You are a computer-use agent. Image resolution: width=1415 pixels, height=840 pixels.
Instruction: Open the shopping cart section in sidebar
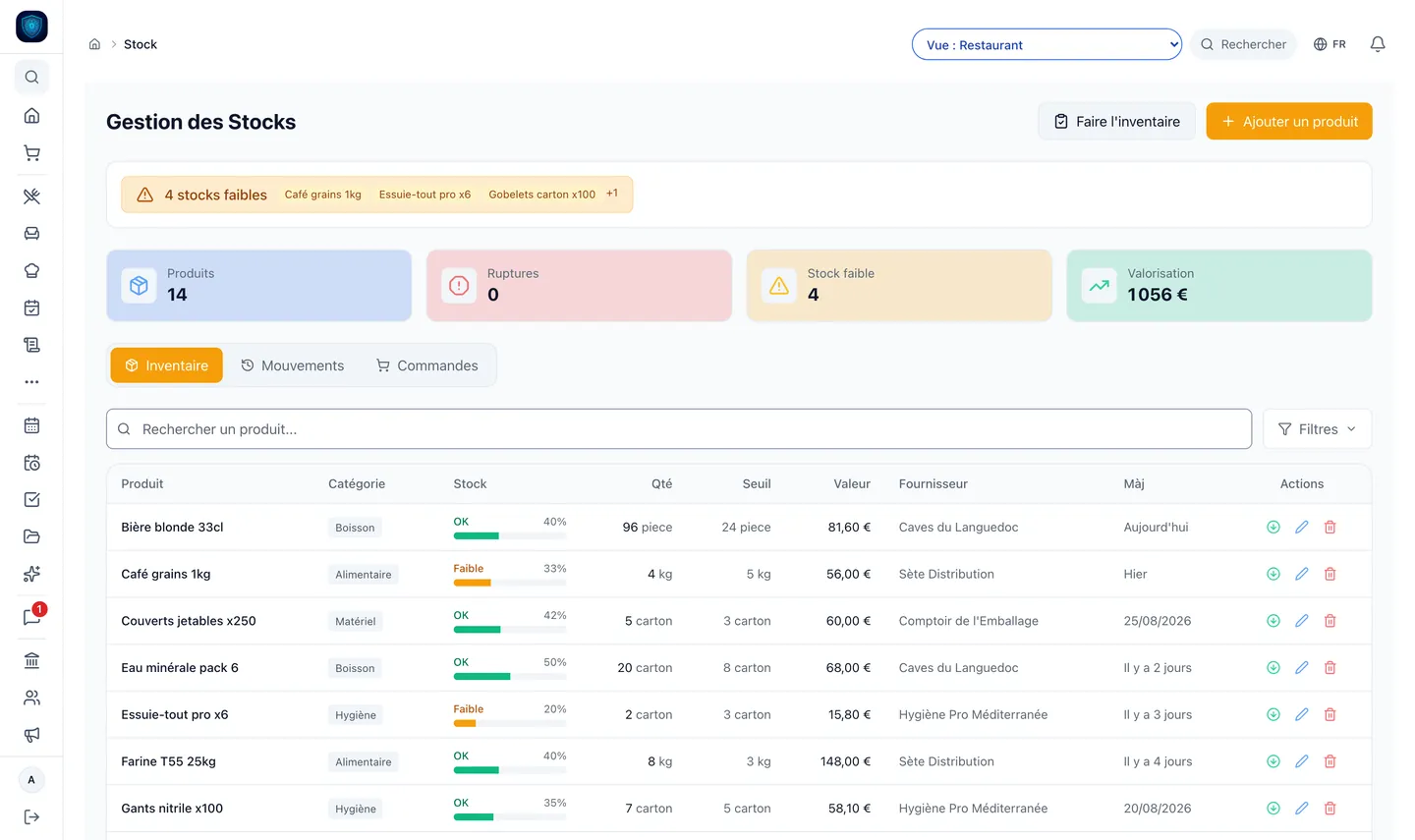[31, 153]
